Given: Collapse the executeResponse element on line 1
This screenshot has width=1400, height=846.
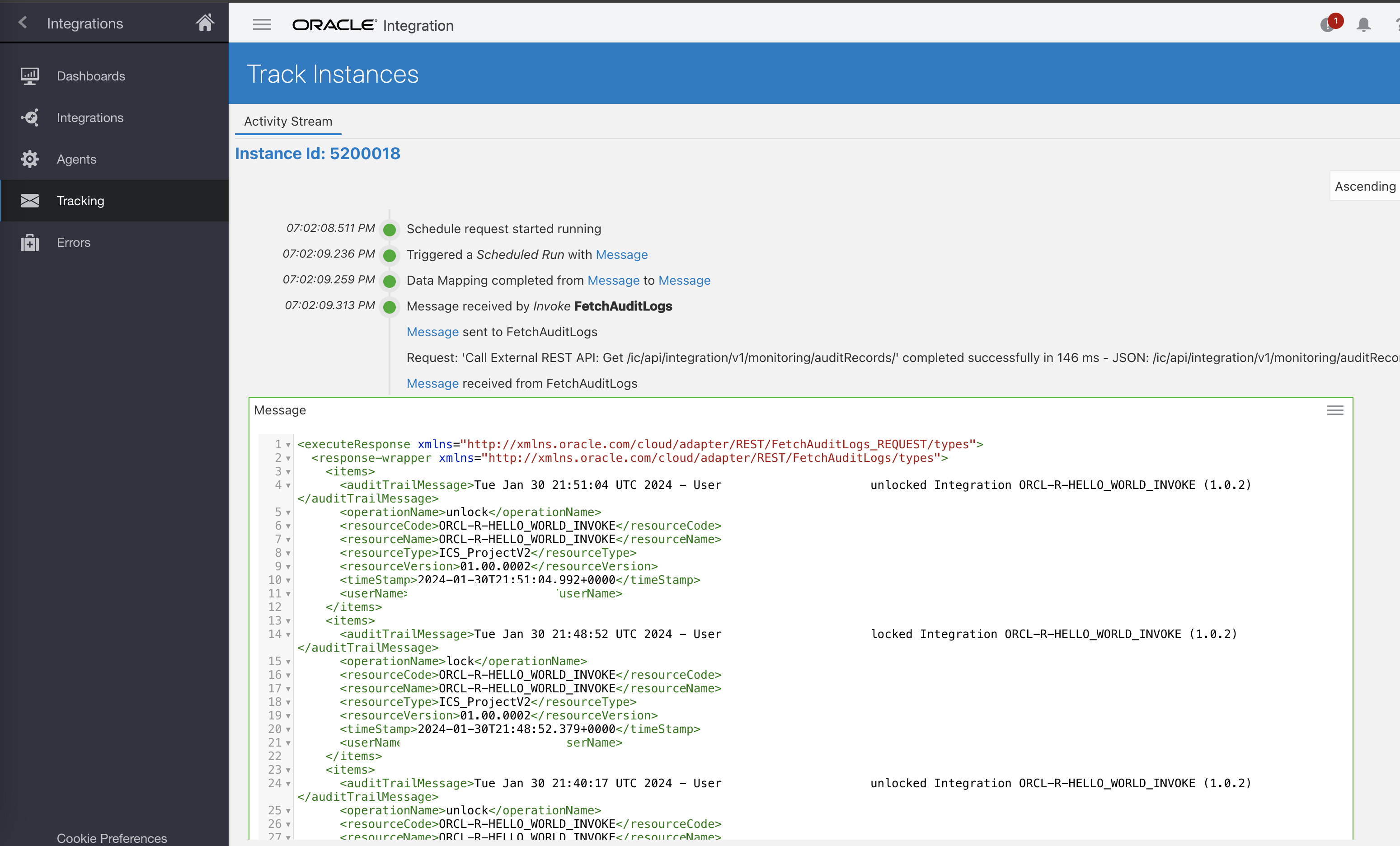Looking at the screenshot, I should coord(288,446).
